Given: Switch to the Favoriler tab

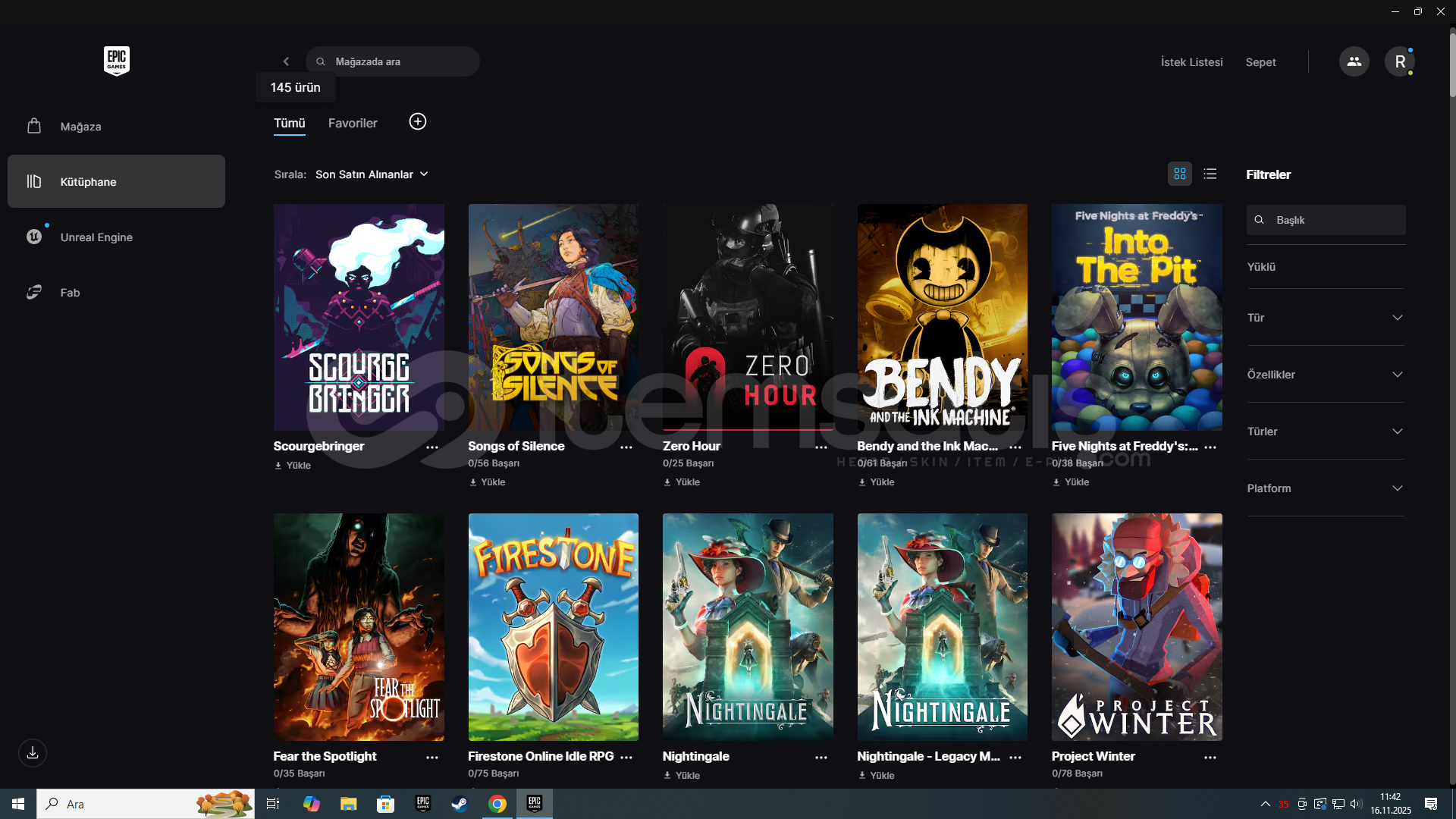Looking at the screenshot, I should click(x=353, y=123).
